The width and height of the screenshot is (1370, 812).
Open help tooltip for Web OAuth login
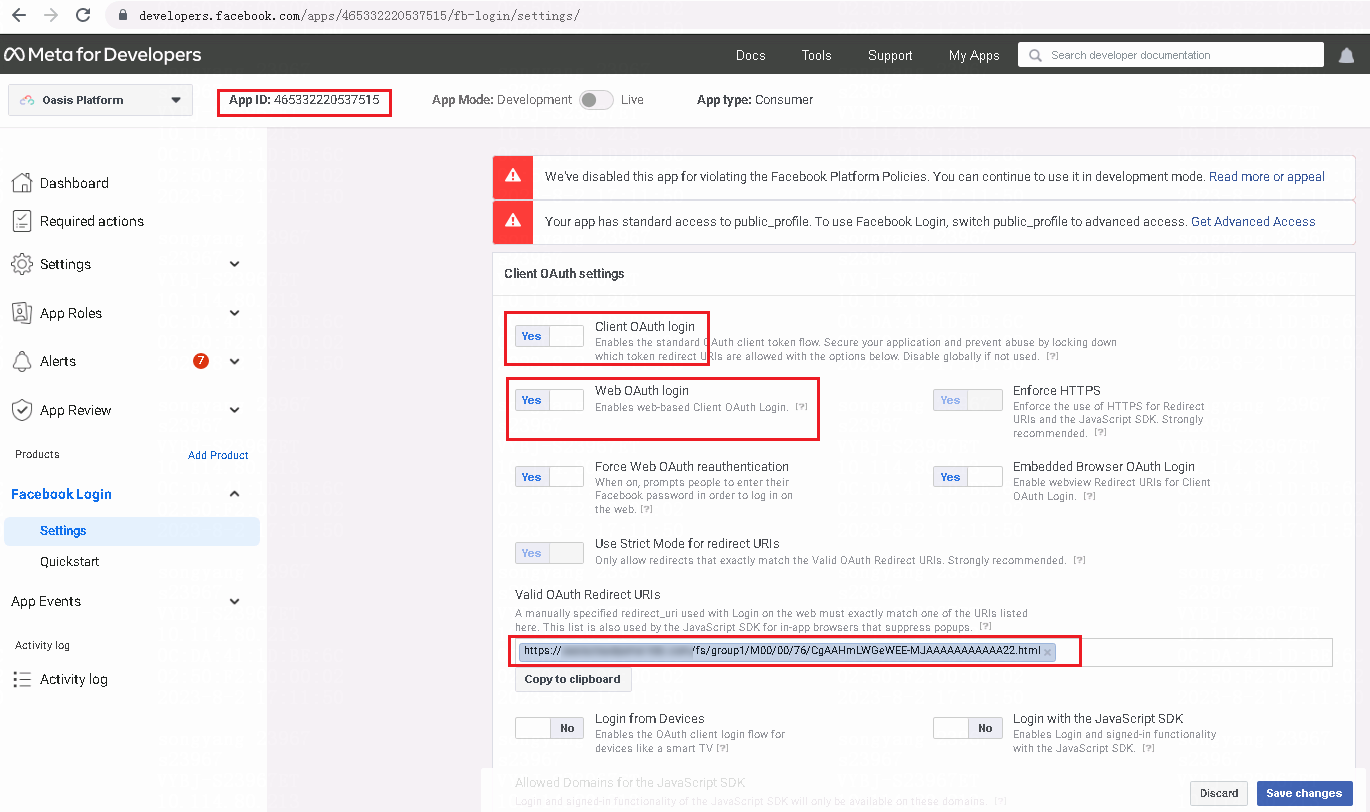click(802, 407)
